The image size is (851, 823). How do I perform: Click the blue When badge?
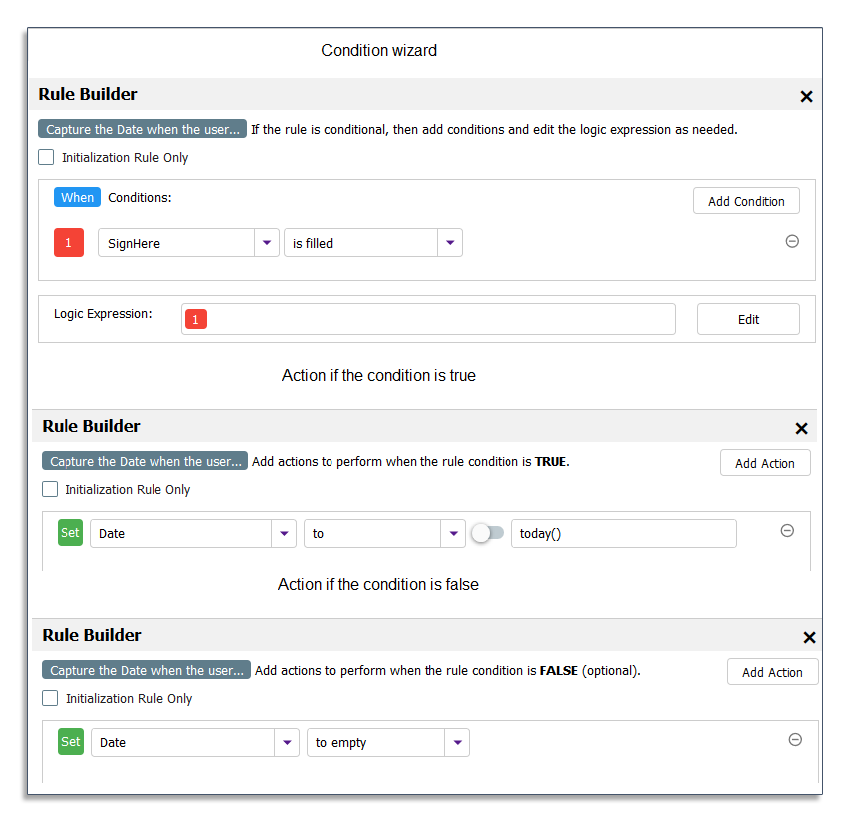77,197
